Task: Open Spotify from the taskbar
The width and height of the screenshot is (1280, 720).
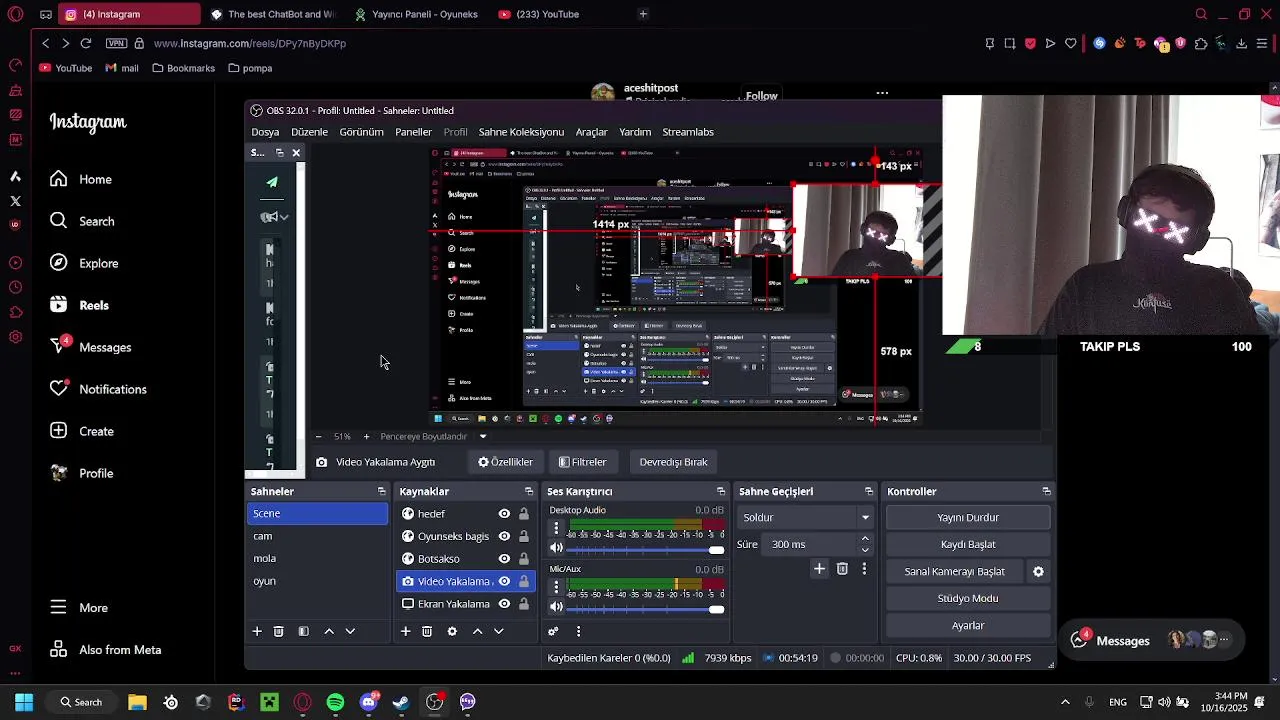Action: point(335,702)
